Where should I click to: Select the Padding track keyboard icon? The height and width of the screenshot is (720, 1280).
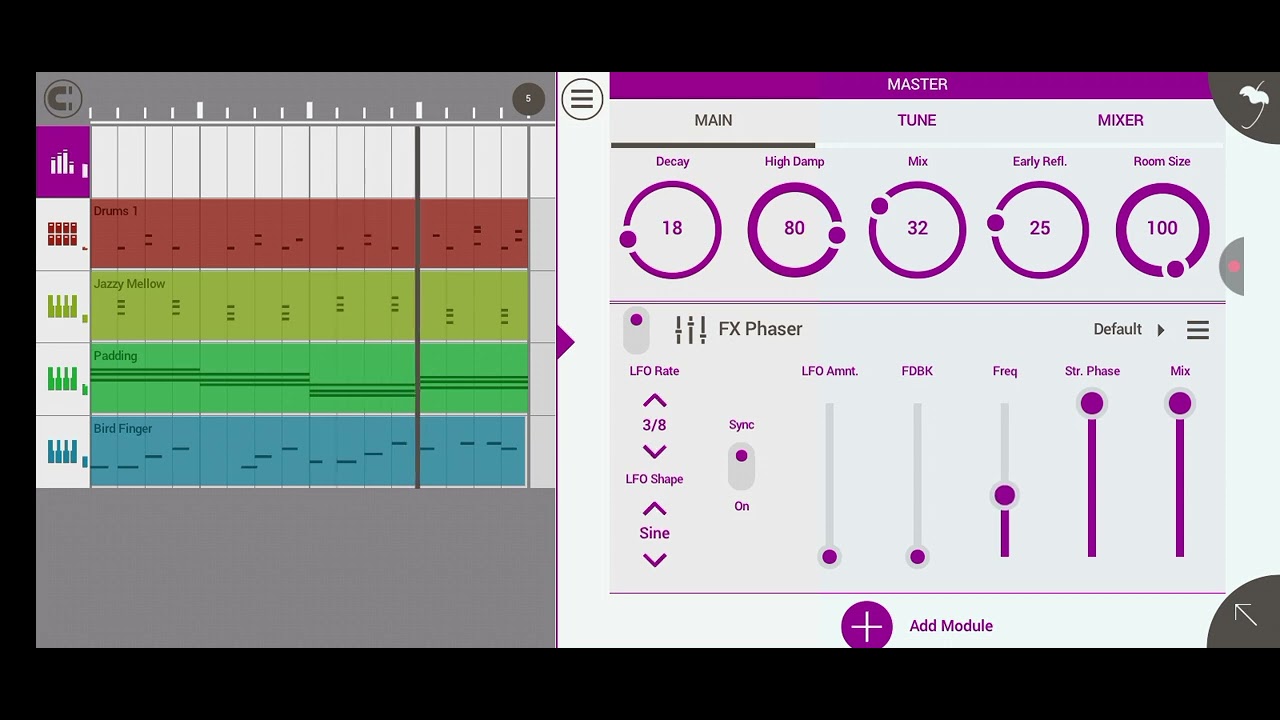tap(62, 379)
